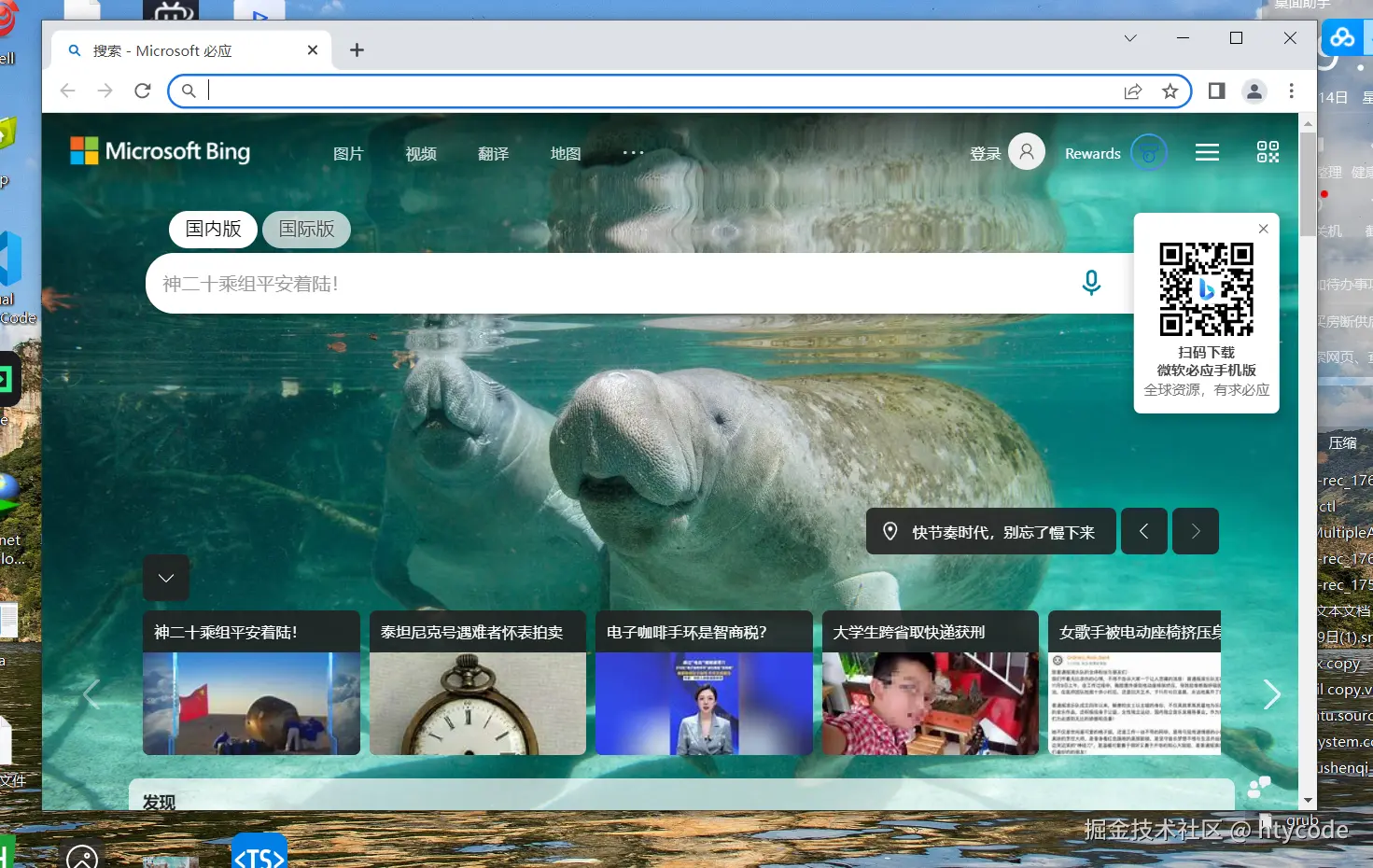The height and width of the screenshot is (868, 1373).
Task: Open the QR code scan icon
Action: (1268, 152)
